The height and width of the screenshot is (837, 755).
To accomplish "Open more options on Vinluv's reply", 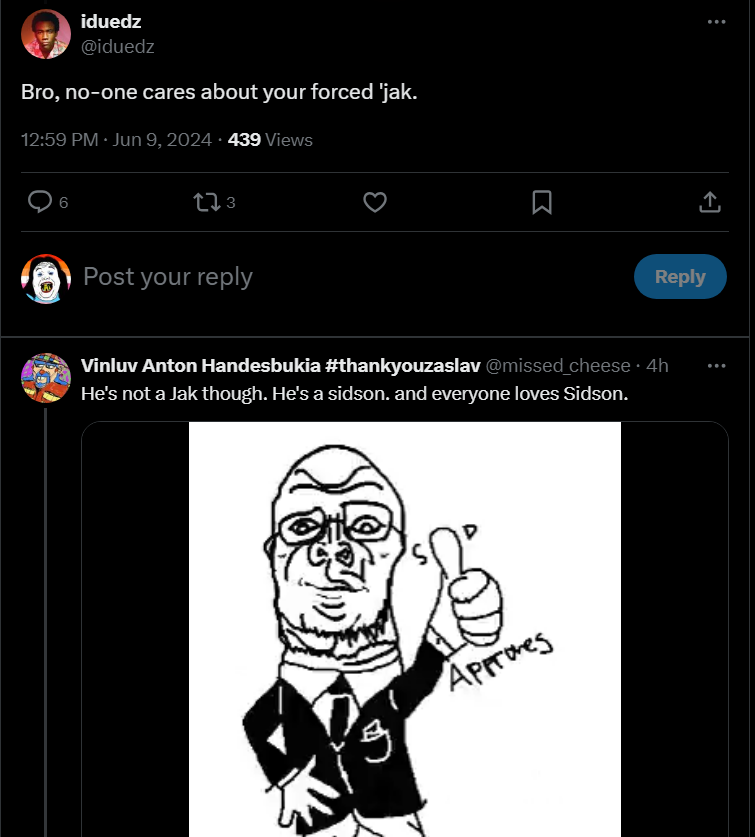I will click(x=716, y=366).
